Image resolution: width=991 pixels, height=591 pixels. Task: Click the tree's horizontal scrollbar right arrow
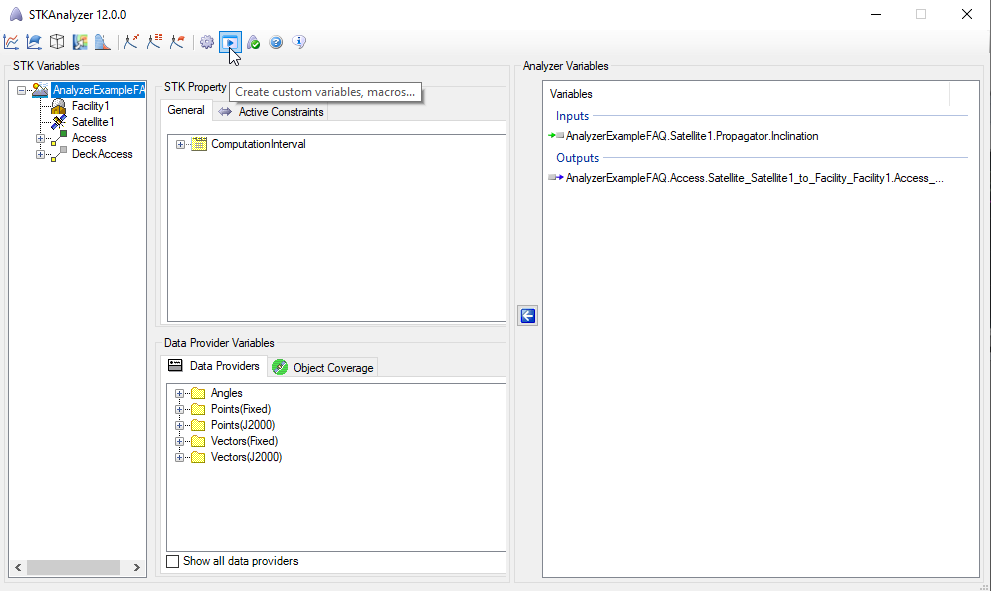click(137, 568)
